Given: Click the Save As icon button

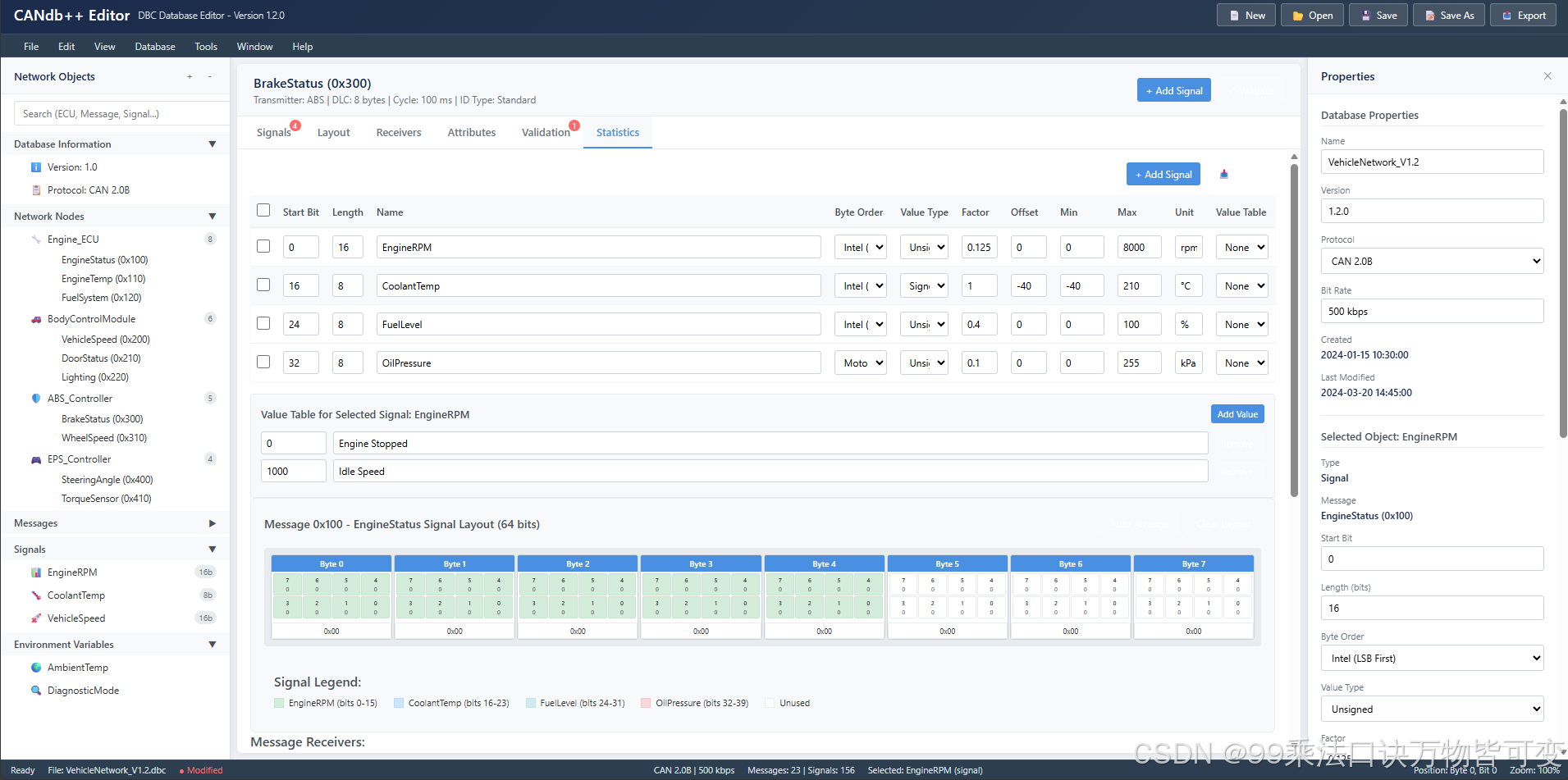Looking at the screenshot, I should click(1449, 16).
